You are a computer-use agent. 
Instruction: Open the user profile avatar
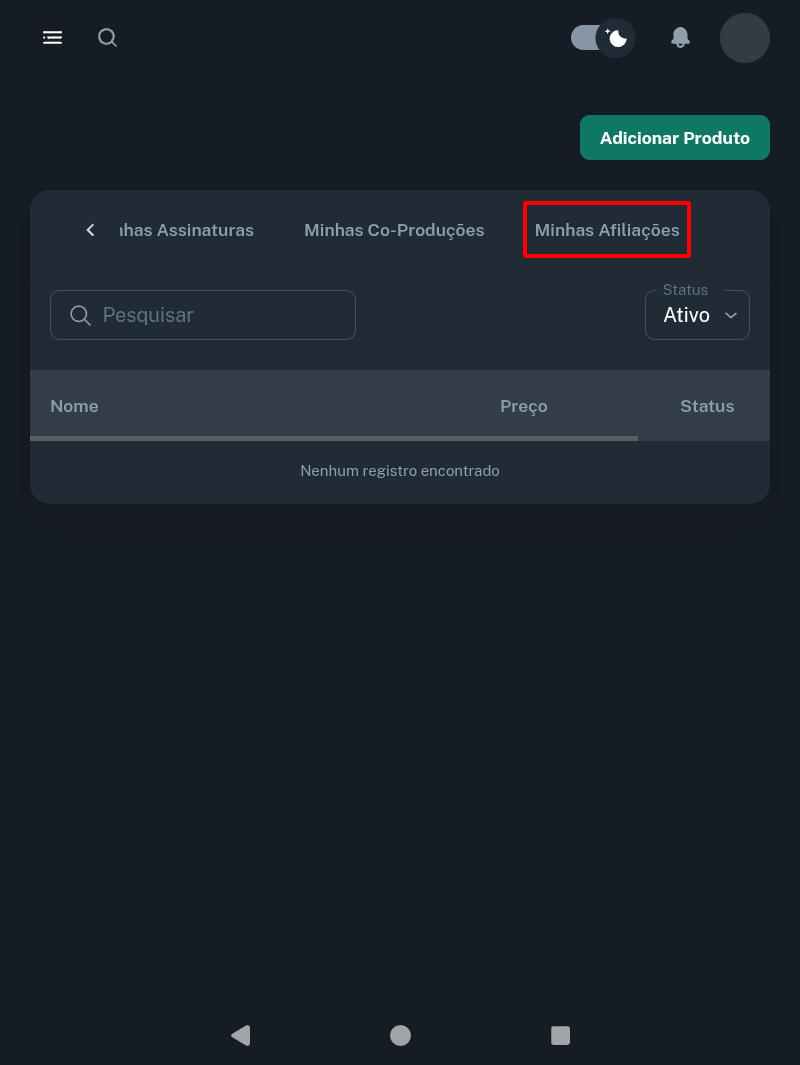click(744, 38)
